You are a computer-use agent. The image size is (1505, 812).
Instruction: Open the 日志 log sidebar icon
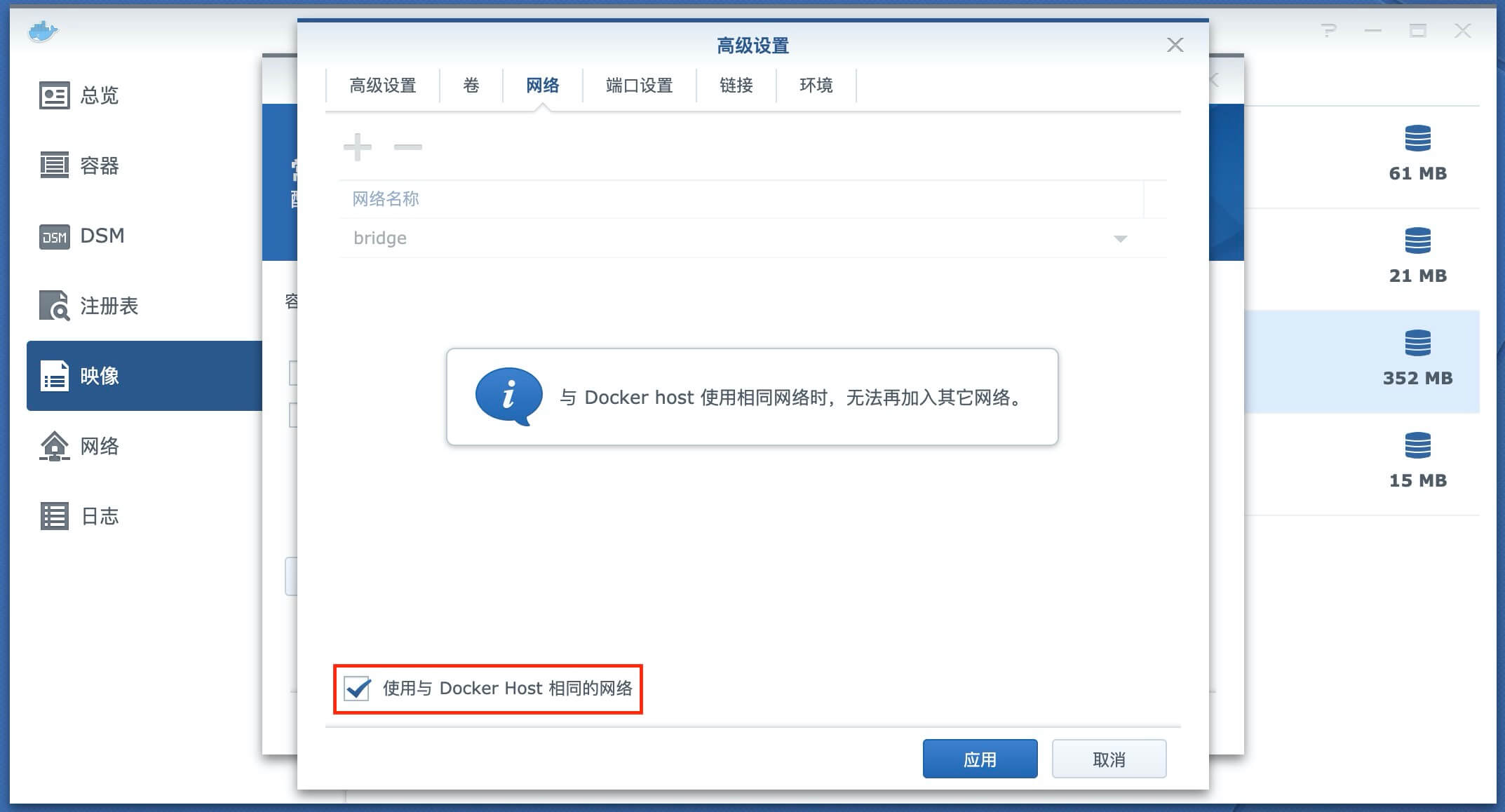[x=54, y=516]
